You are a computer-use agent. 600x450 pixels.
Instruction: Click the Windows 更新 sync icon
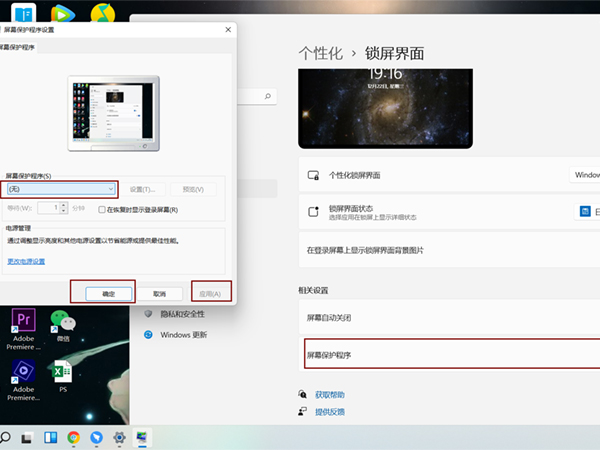pyautogui.click(x=148, y=335)
